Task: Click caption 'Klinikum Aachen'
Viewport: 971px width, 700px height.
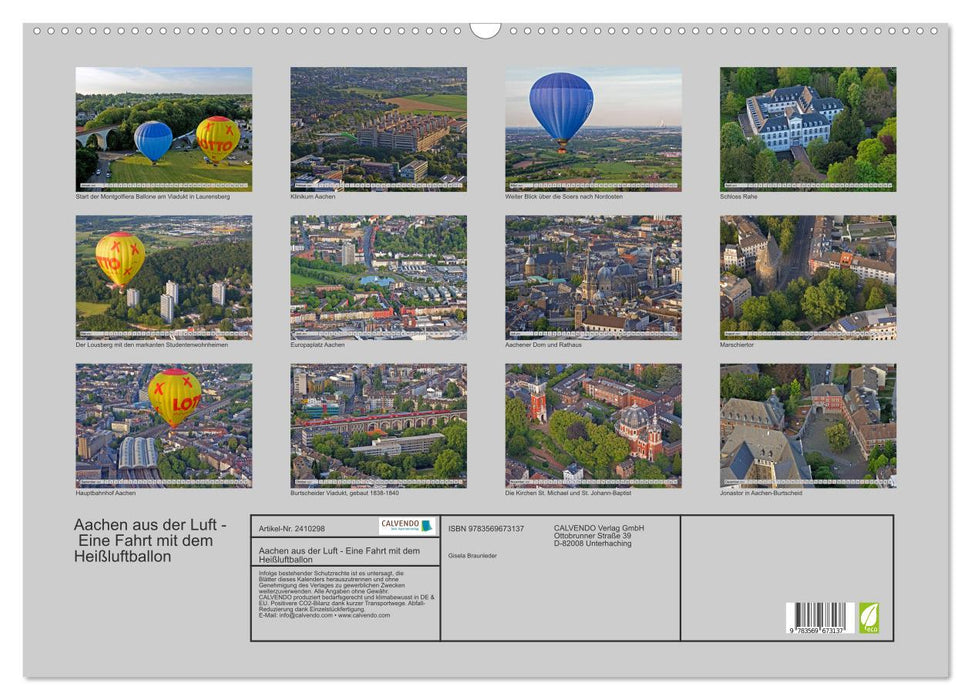Action: (x=313, y=196)
